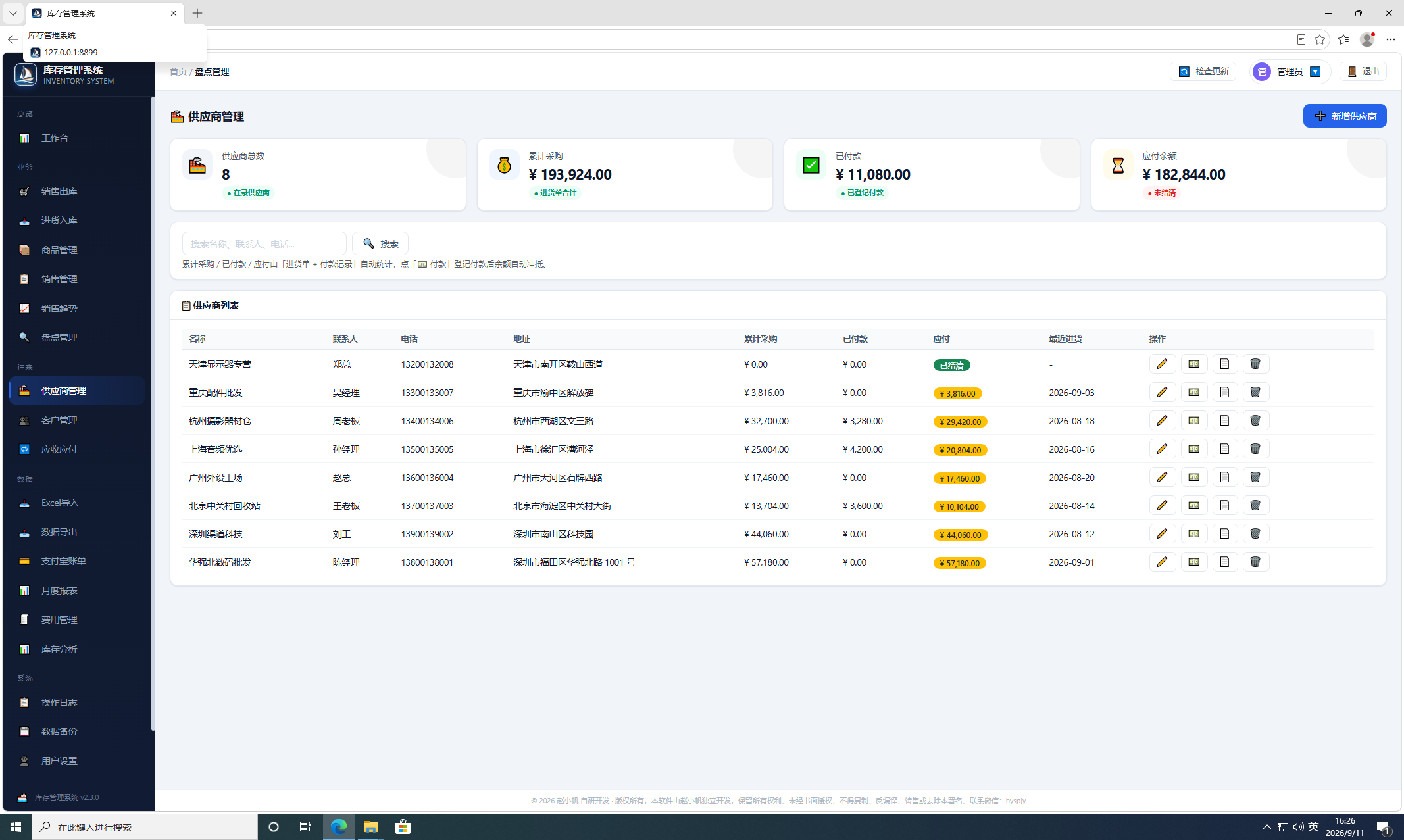Focus the supplier search input field
Viewport: 1404px width, 840px height.
[264, 243]
